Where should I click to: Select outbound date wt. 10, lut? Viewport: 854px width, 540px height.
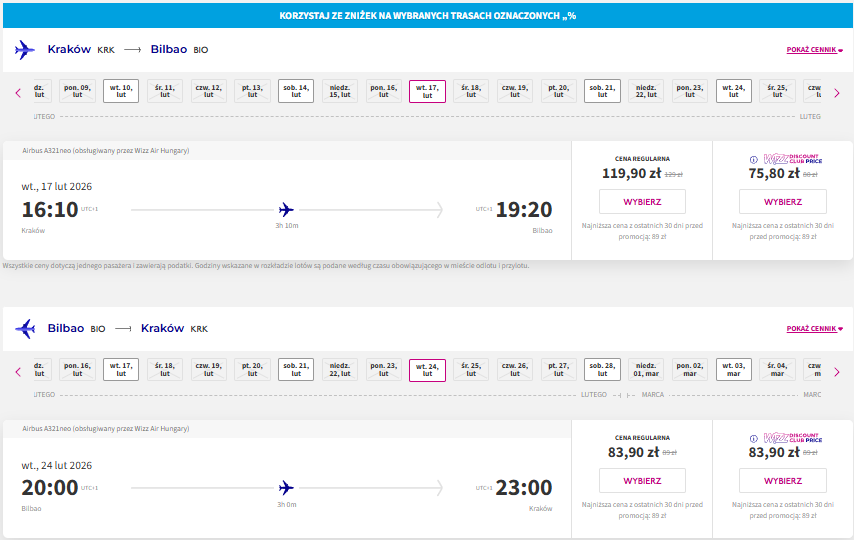(x=121, y=91)
